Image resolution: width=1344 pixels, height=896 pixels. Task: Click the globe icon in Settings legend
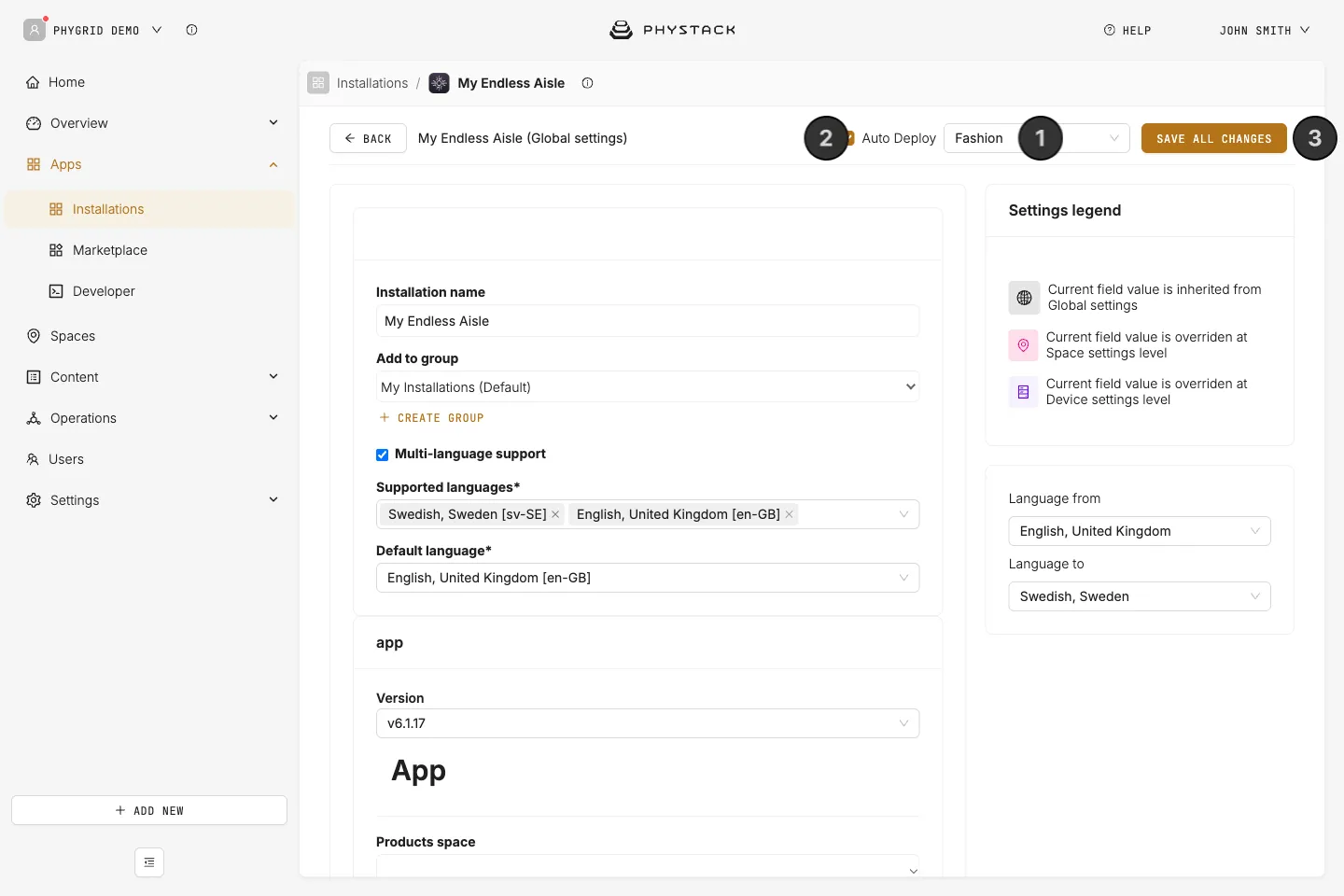pos(1024,298)
